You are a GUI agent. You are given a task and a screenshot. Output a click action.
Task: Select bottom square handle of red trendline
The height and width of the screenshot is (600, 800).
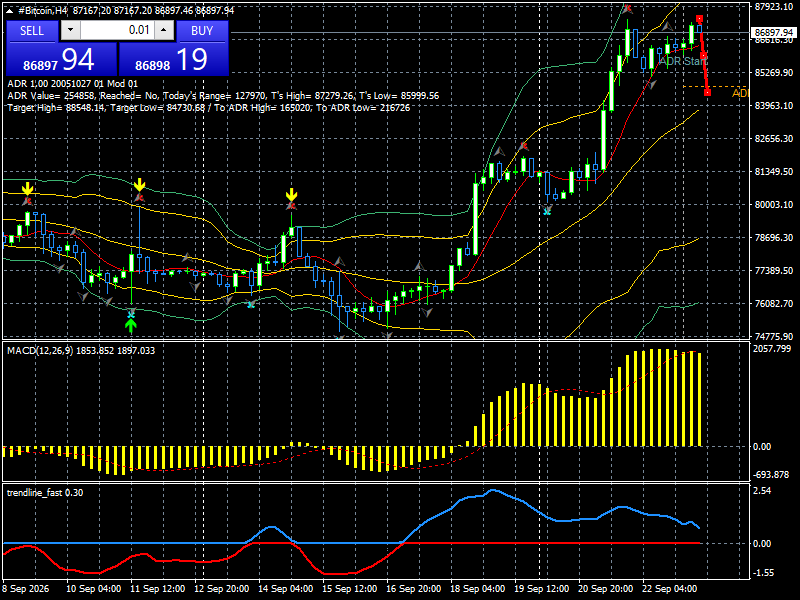pyautogui.click(x=707, y=92)
